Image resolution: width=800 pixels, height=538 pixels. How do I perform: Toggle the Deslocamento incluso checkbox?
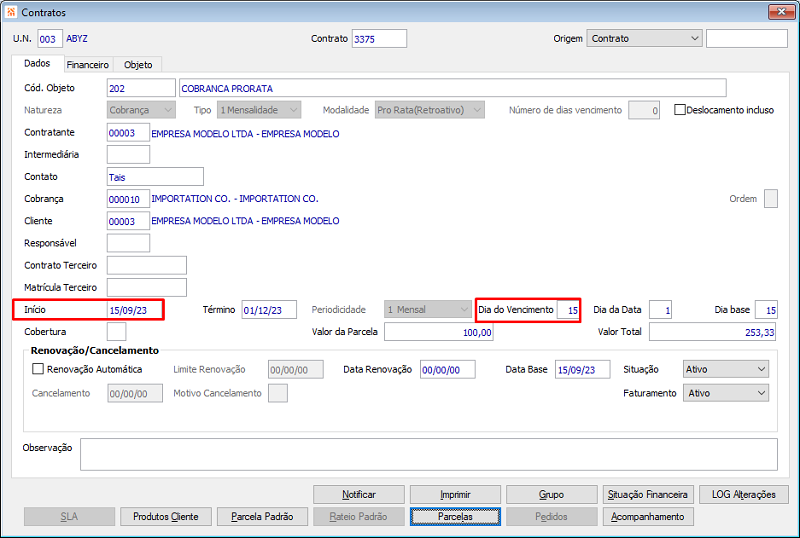click(680, 110)
